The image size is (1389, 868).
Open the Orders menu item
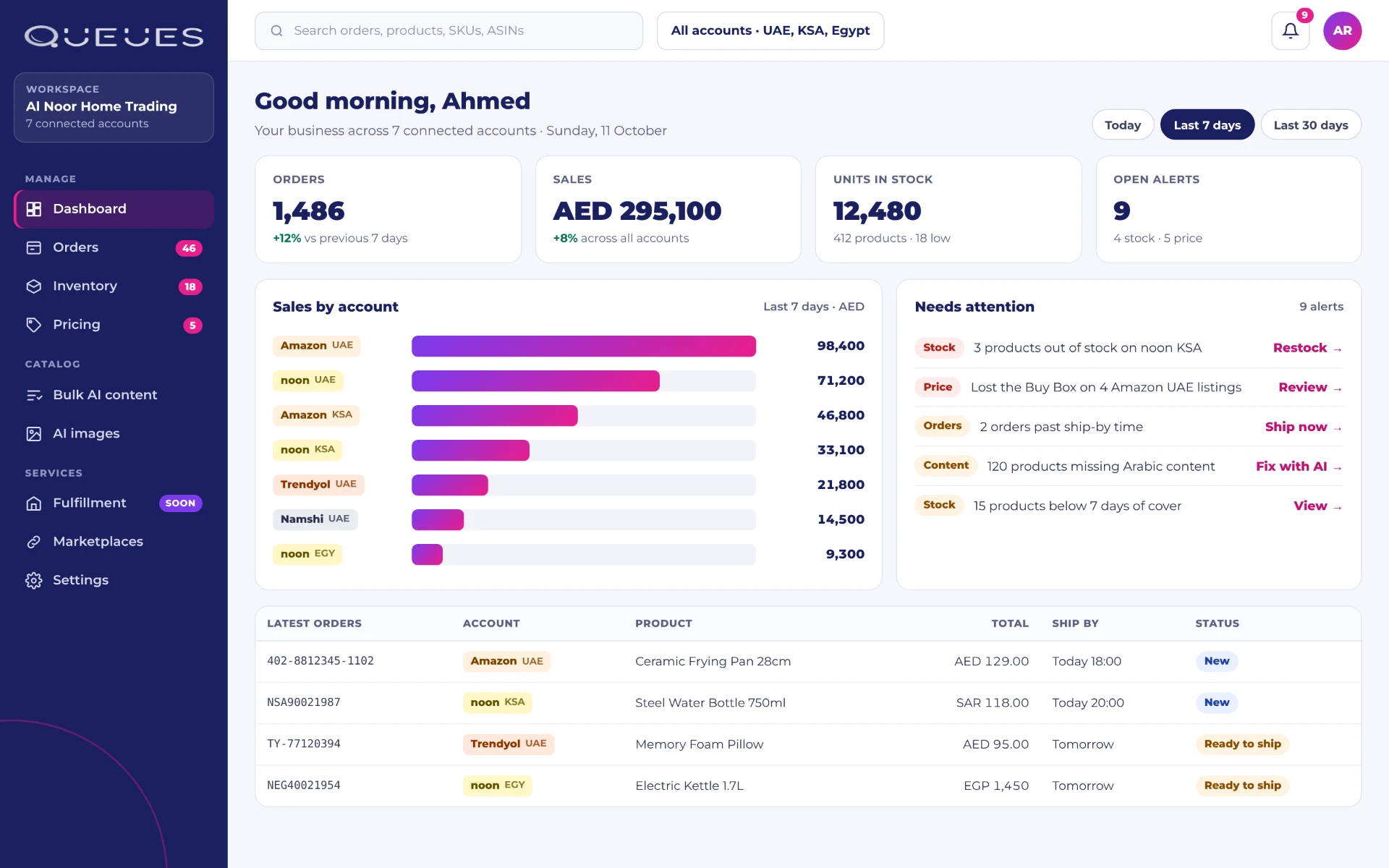(114, 247)
